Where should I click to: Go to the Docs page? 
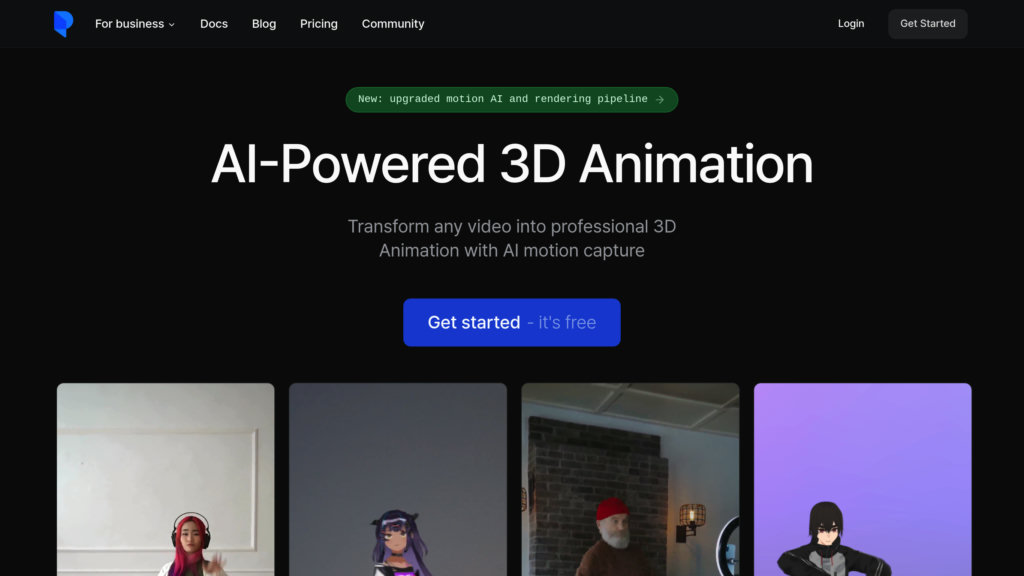click(x=214, y=24)
